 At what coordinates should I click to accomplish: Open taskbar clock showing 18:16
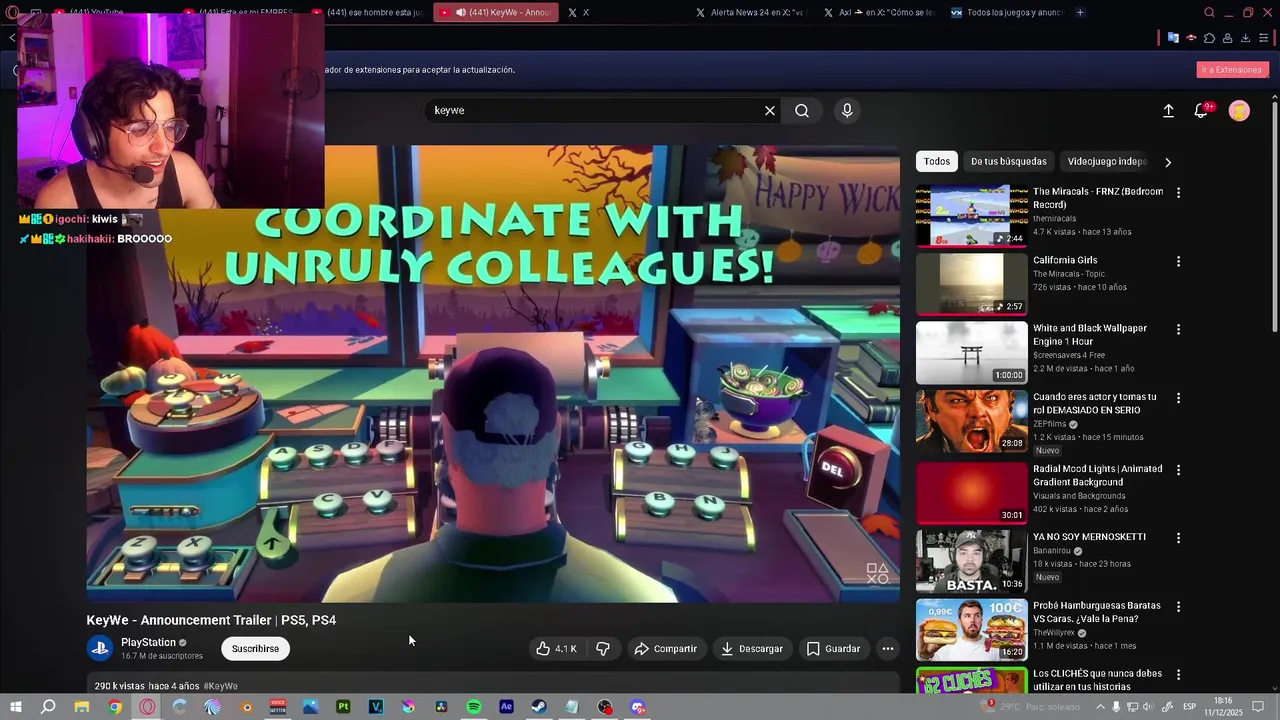pos(1223,706)
